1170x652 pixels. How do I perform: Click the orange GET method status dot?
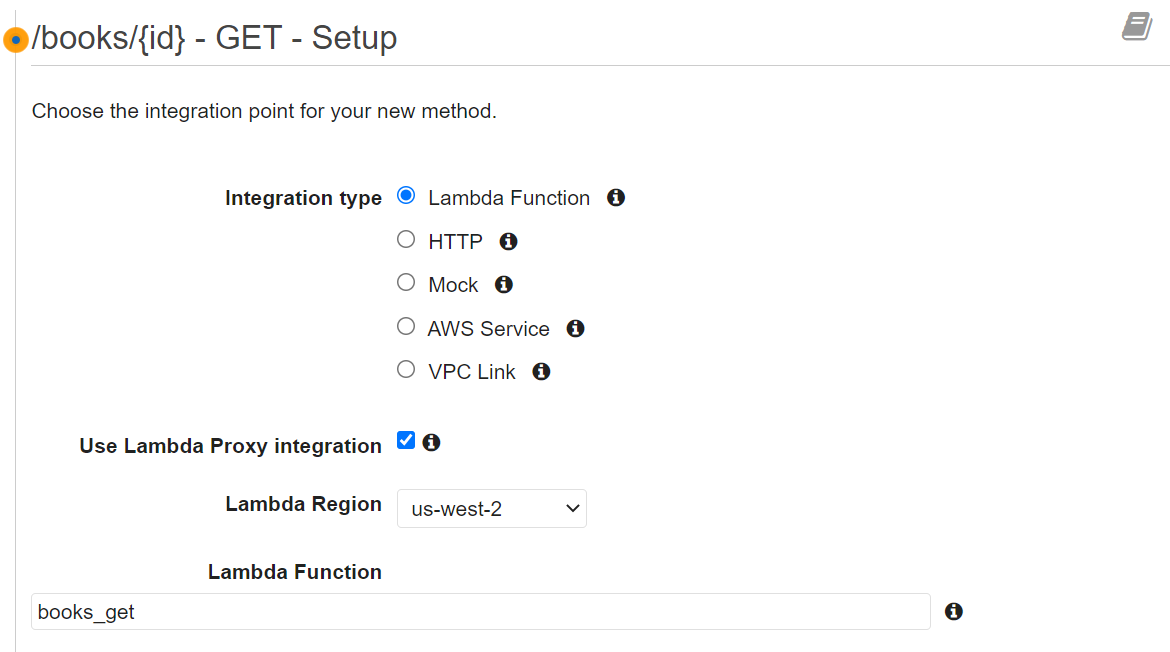pyautogui.click(x=15, y=39)
